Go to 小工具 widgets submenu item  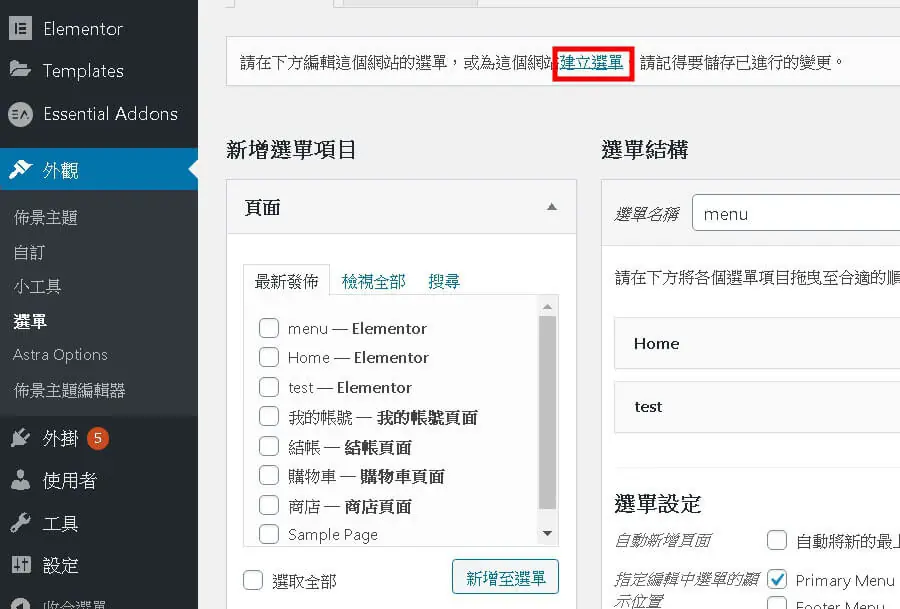37,286
